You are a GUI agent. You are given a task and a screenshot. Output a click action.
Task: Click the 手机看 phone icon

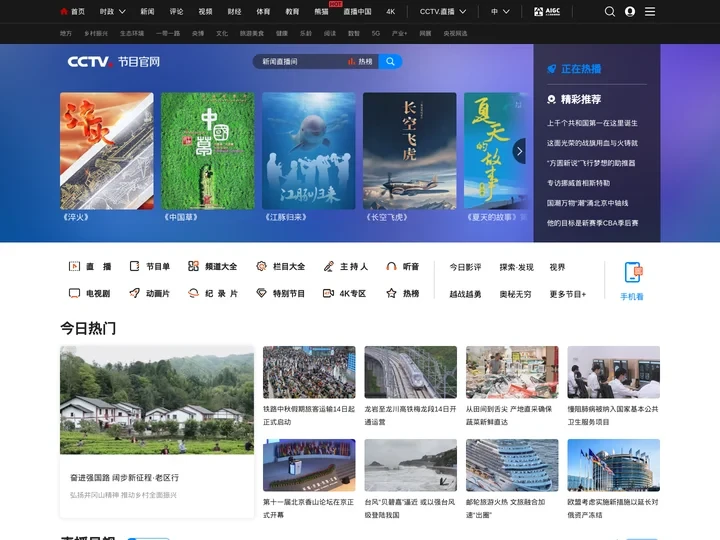coord(633,272)
